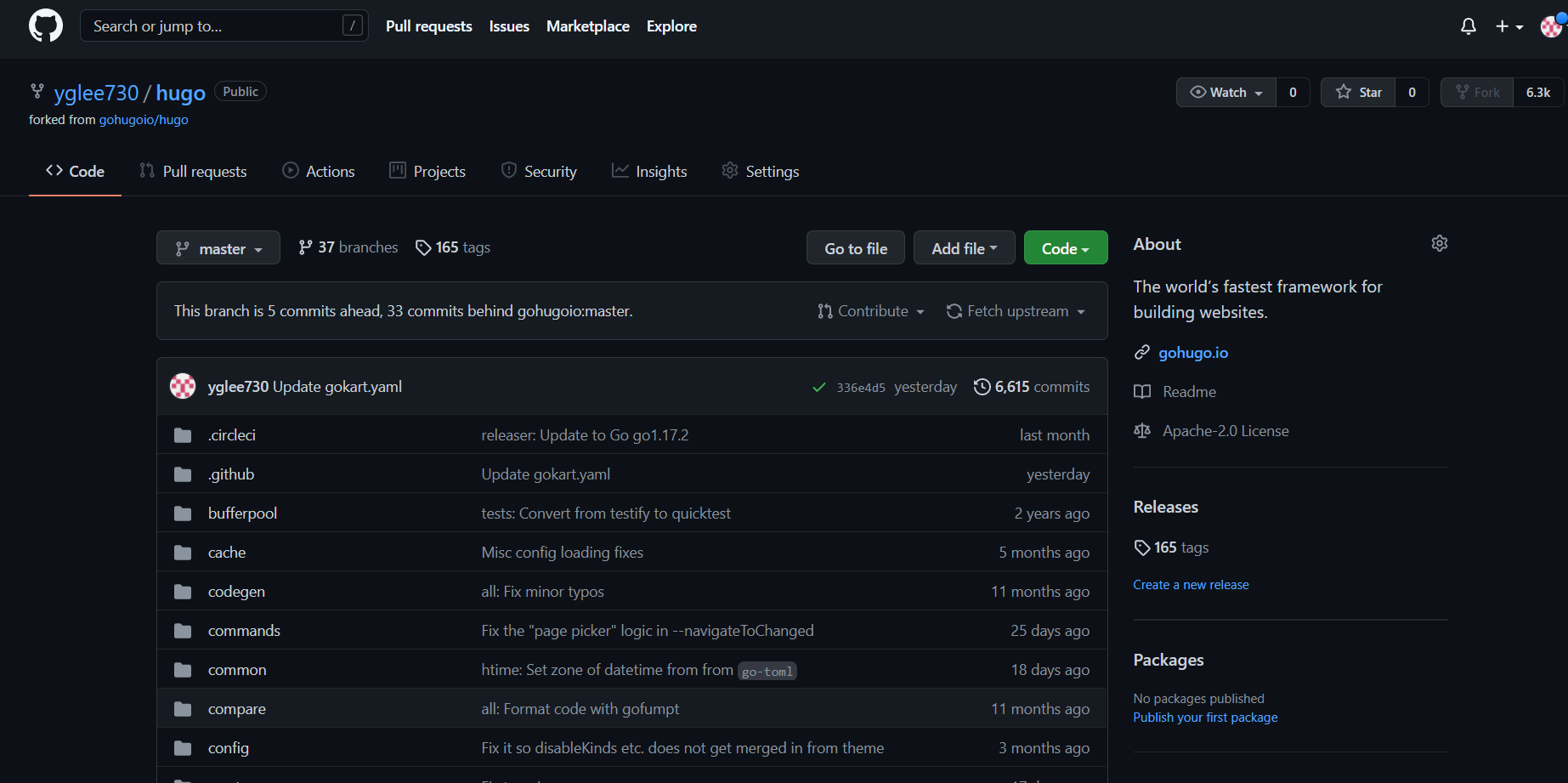The image size is (1568, 783).
Task: Open the yglee730 owner link
Action: [96, 93]
